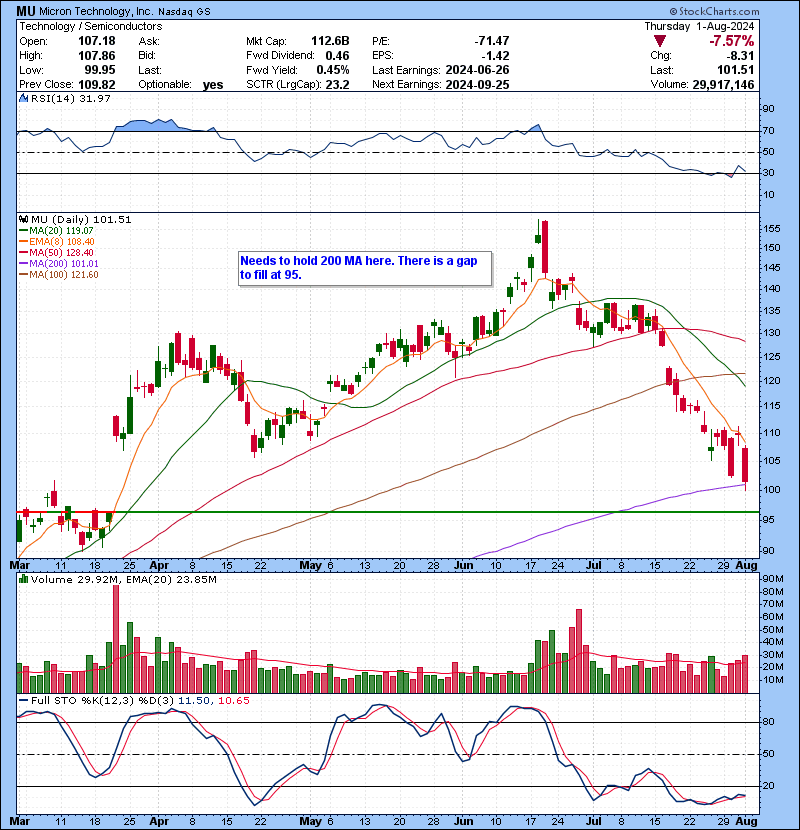Select the EMA(8) 108.40 legend entry
The height and width of the screenshot is (830, 800).
point(57,242)
